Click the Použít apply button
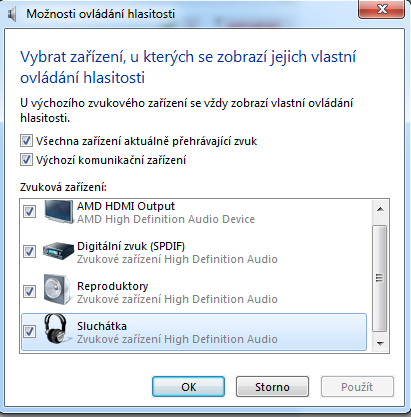Screen dimensions: 411x417 click(357, 387)
